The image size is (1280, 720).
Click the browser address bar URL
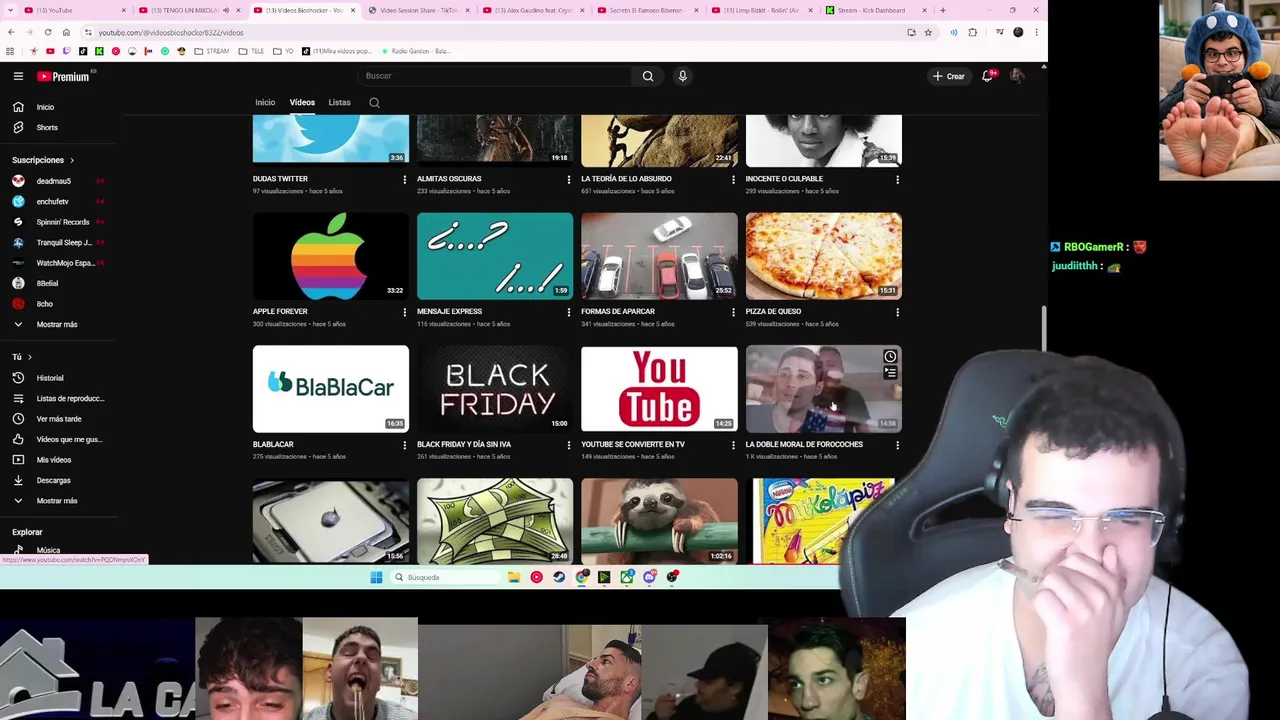coord(171,32)
